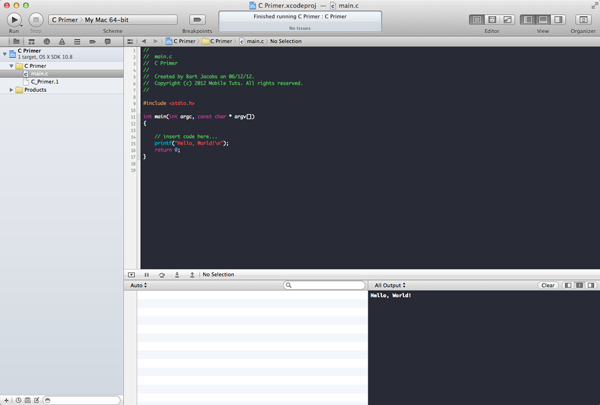This screenshot has height=405, width=600.
Task: Go forward in editor history
Action: 155,41
